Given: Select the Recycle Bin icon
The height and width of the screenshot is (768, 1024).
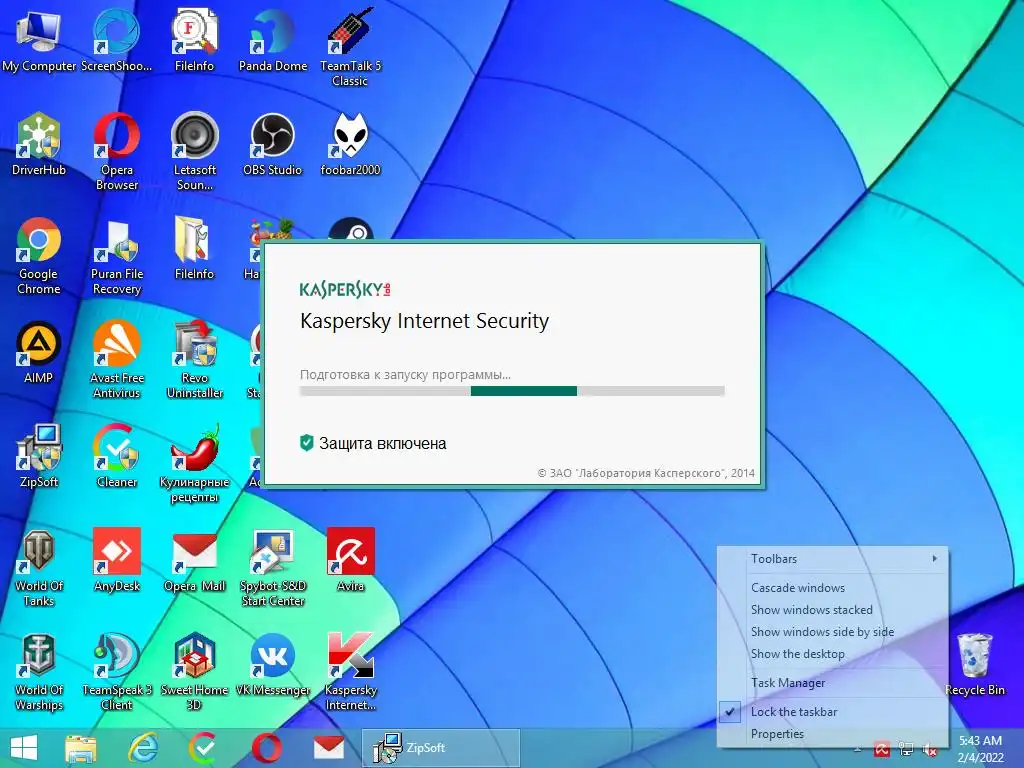Looking at the screenshot, I should click(x=974, y=664).
